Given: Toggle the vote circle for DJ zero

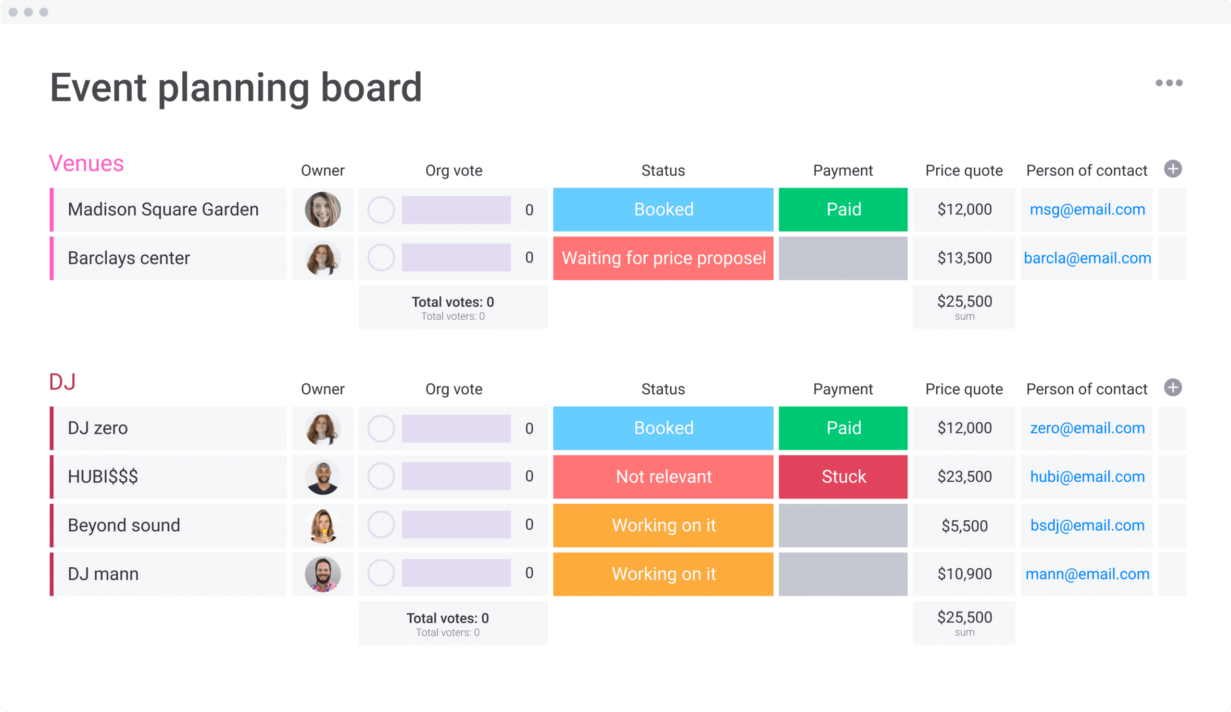Looking at the screenshot, I should click(381, 428).
